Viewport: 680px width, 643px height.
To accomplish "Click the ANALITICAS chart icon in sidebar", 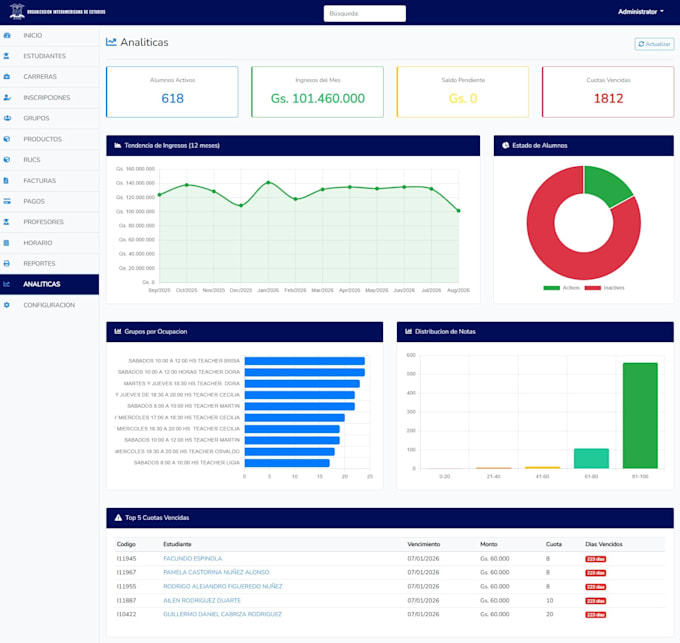I will click(7, 284).
